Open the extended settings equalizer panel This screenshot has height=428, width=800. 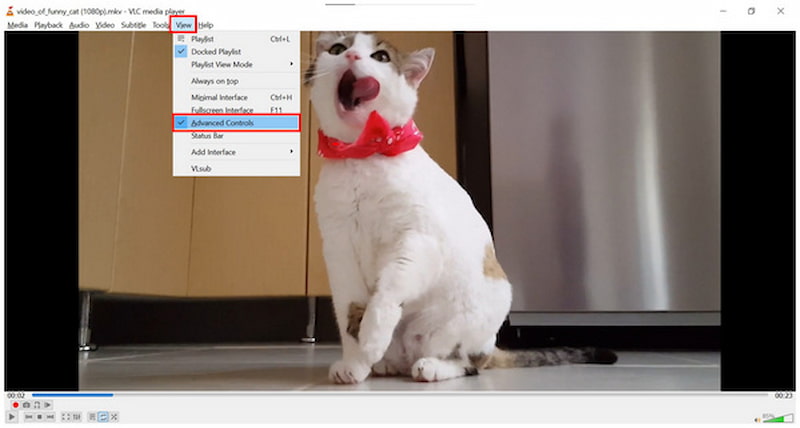click(x=77, y=417)
